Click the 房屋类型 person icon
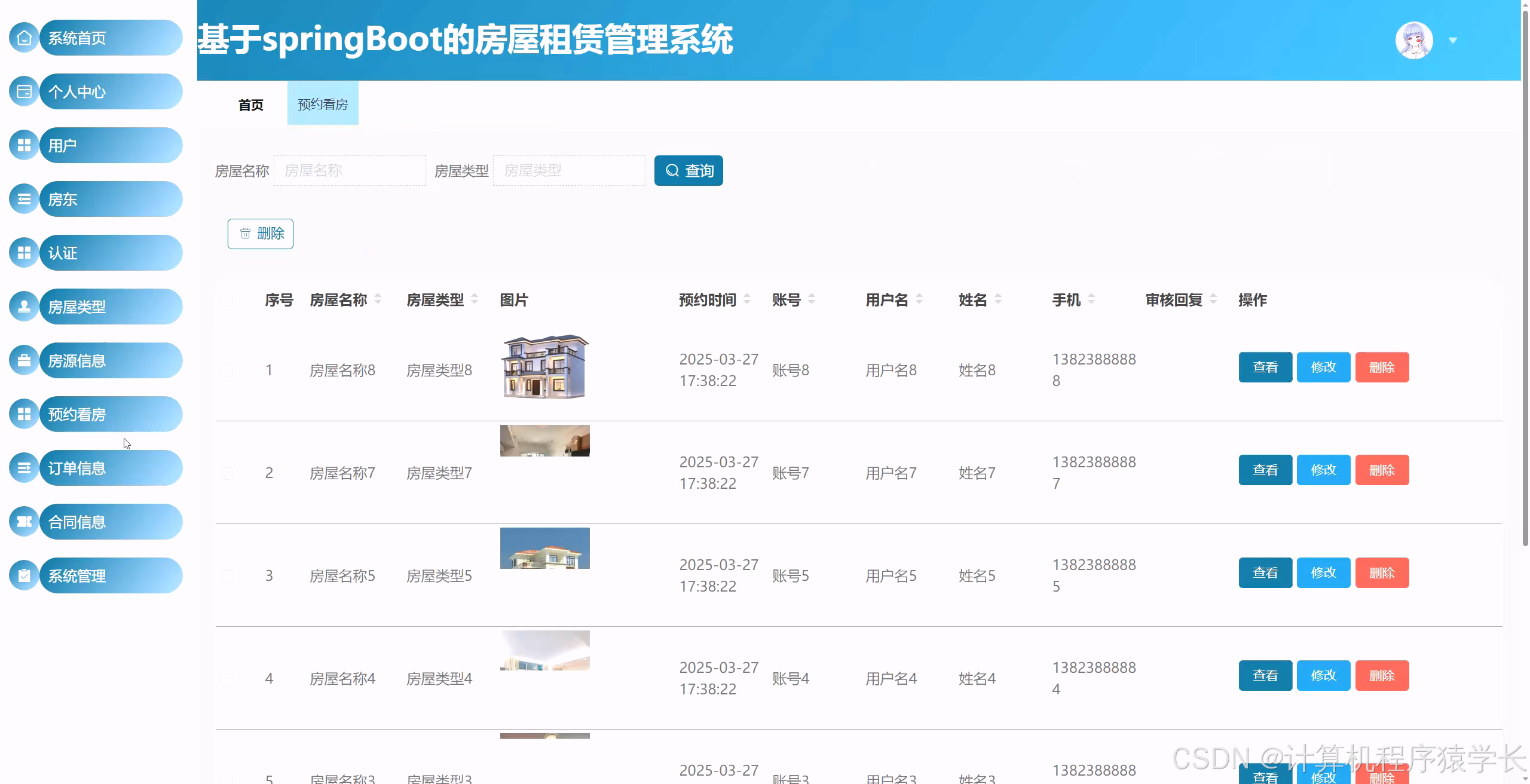Viewport: 1530px width, 784px height. [24, 306]
